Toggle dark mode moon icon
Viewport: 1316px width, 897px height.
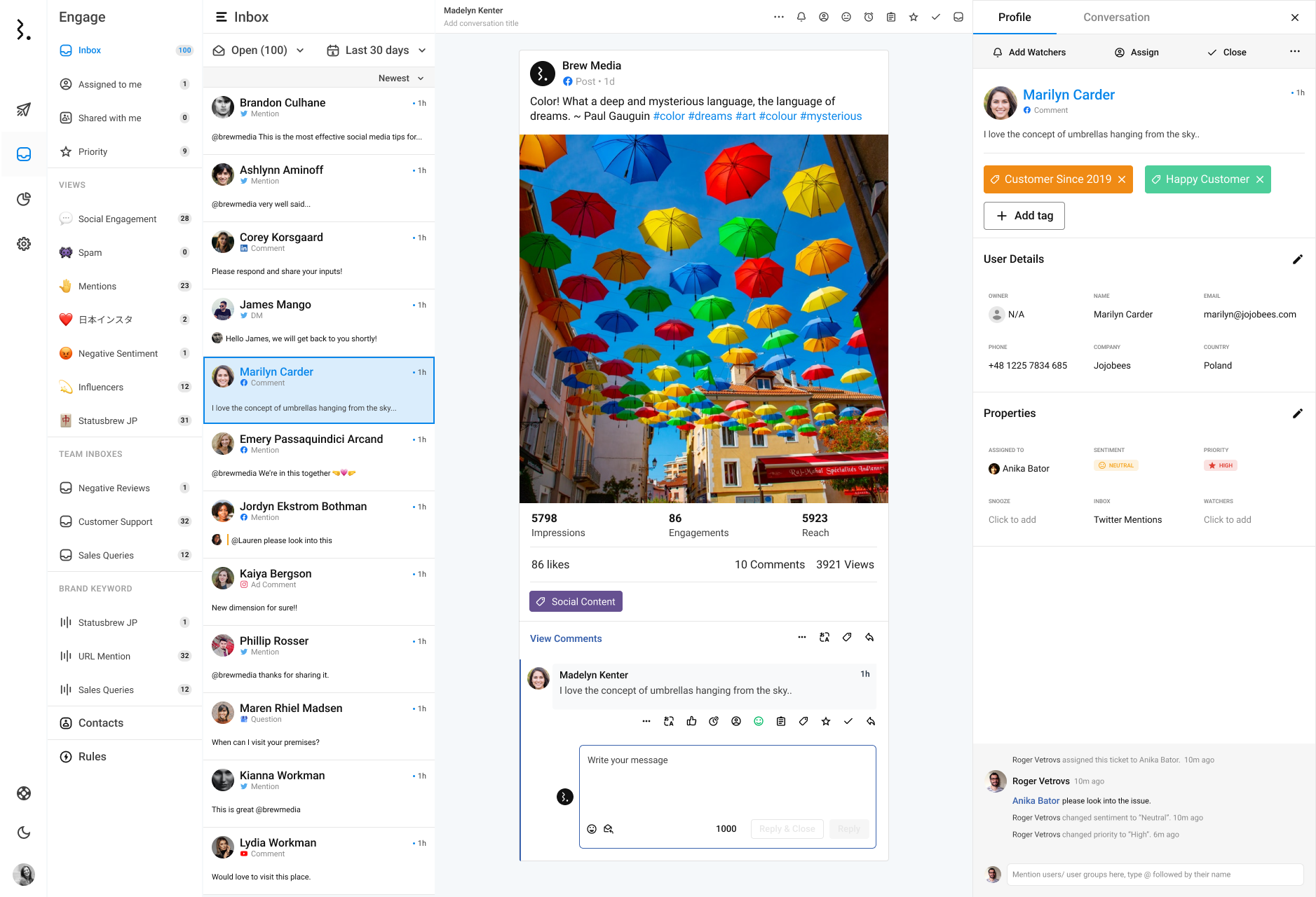click(x=24, y=833)
